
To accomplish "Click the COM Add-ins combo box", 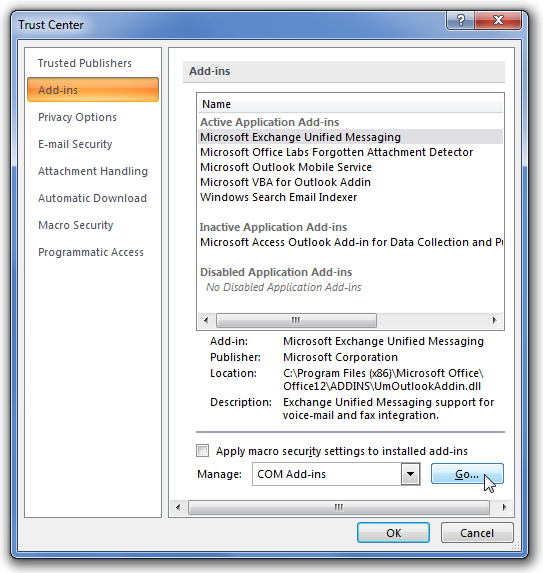I will tap(336, 474).
